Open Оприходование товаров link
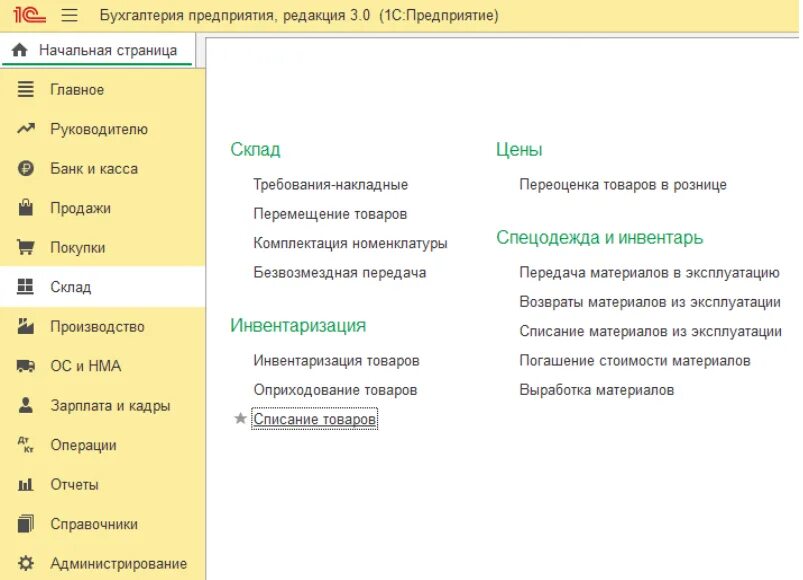 335,390
